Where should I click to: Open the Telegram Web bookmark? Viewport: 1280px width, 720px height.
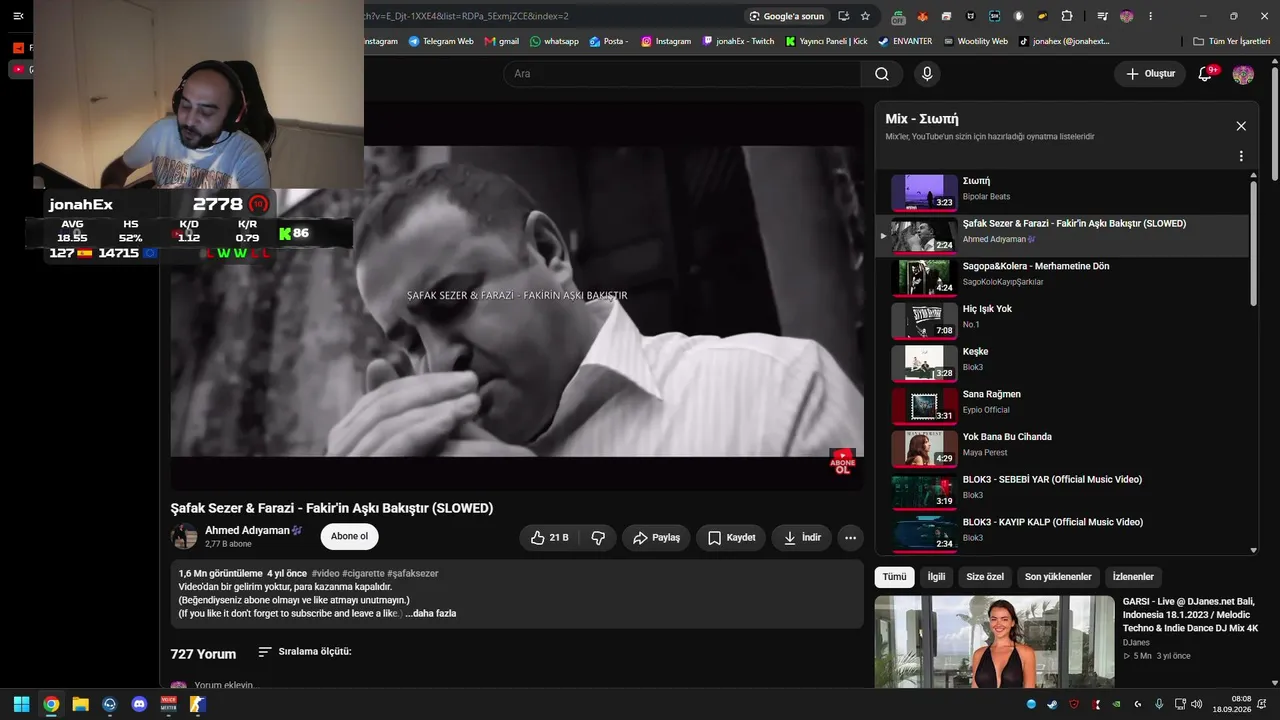pos(441,41)
